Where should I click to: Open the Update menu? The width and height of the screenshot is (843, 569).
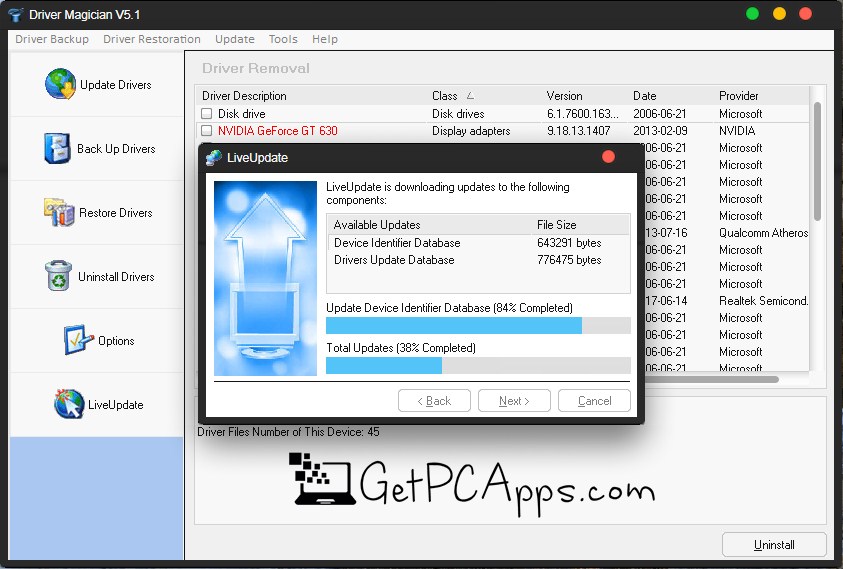click(234, 39)
